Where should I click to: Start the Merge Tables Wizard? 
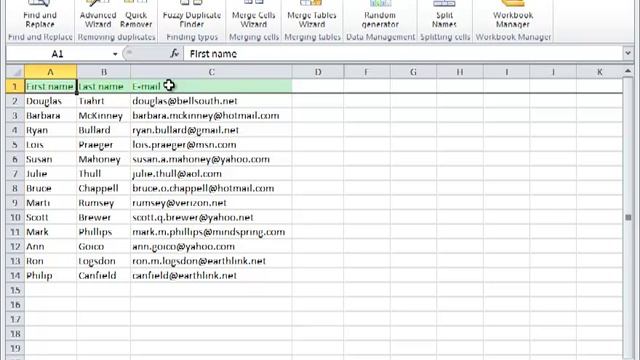click(x=311, y=15)
